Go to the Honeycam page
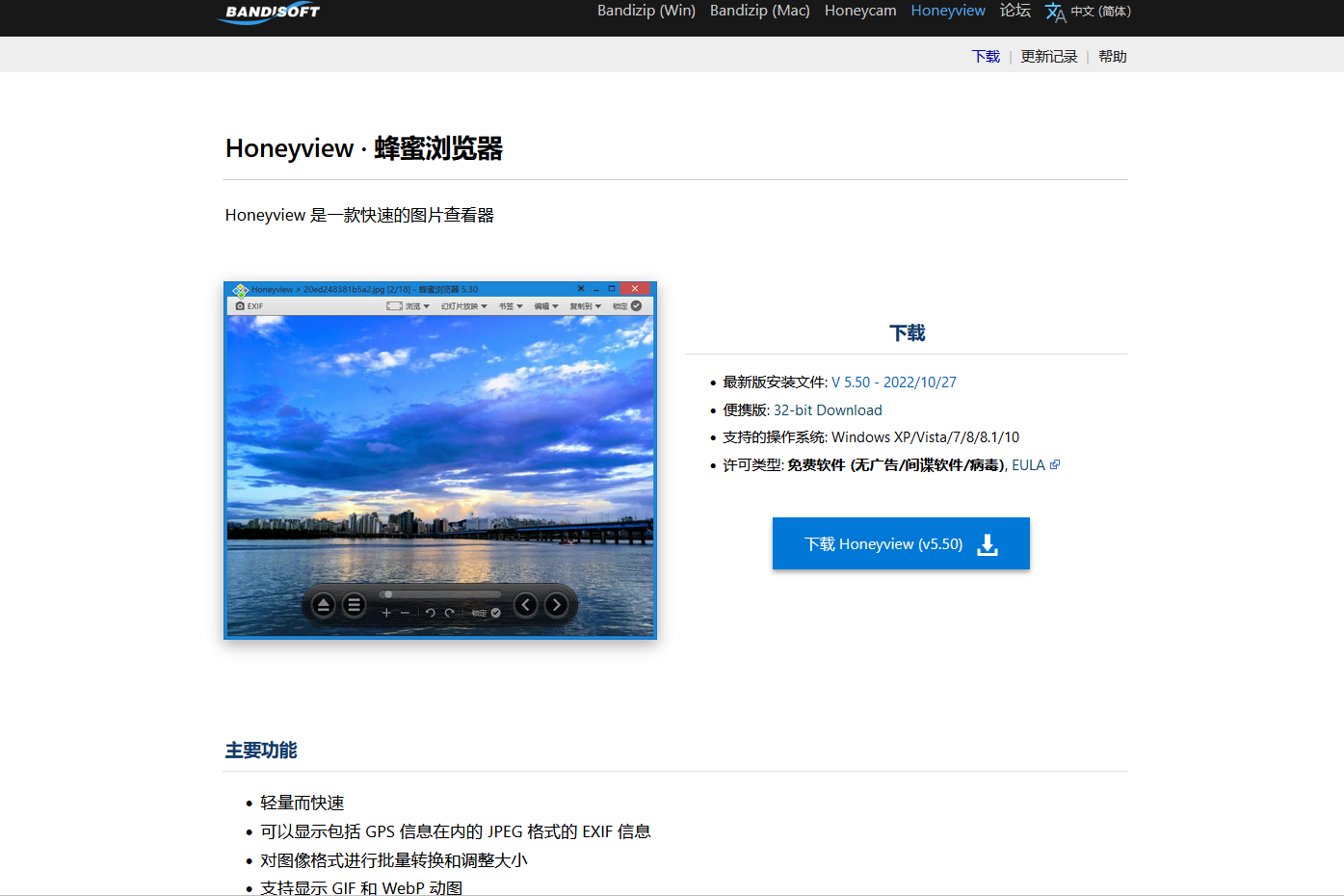Screen dimensions: 1344x896 (x=860, y=11)
